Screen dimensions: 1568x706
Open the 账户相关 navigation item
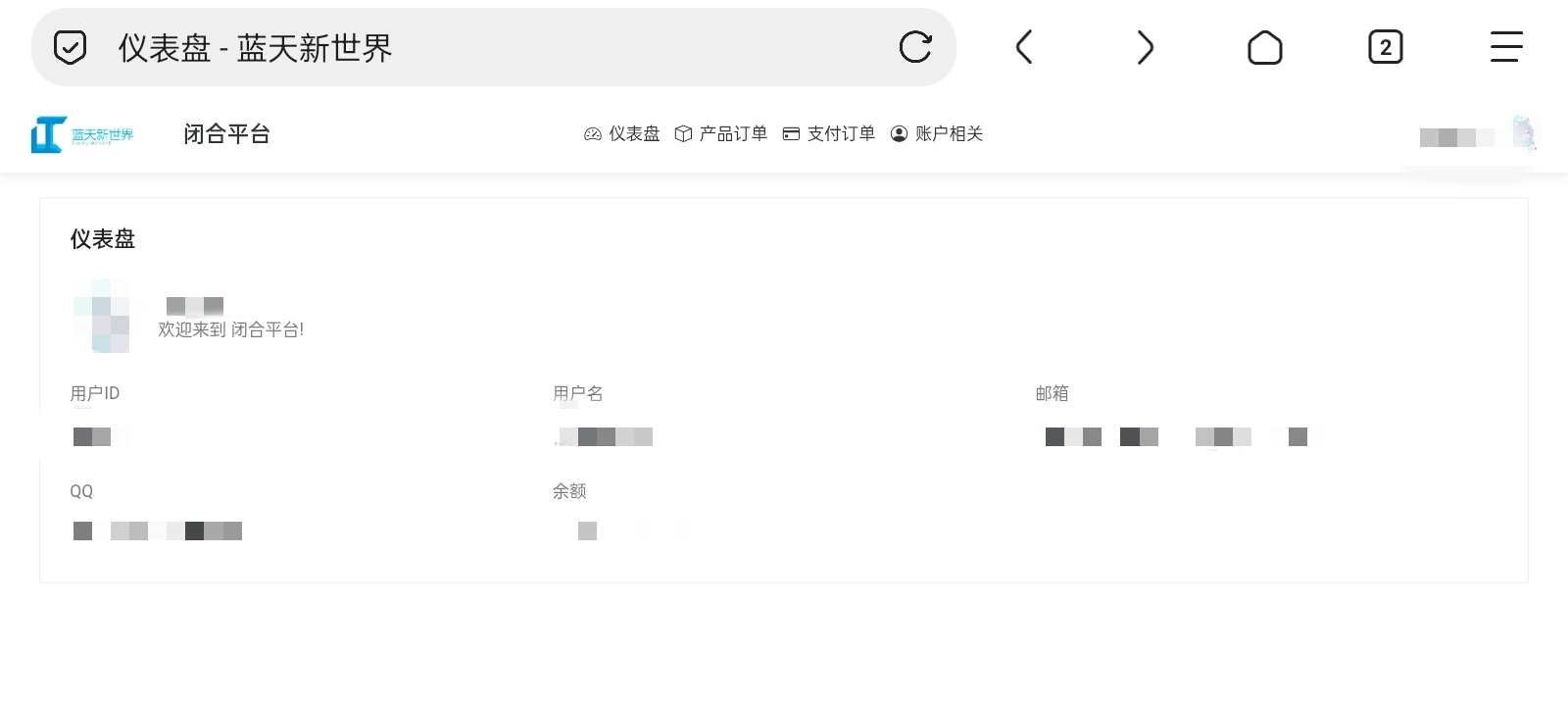click(x=937, y=134)
